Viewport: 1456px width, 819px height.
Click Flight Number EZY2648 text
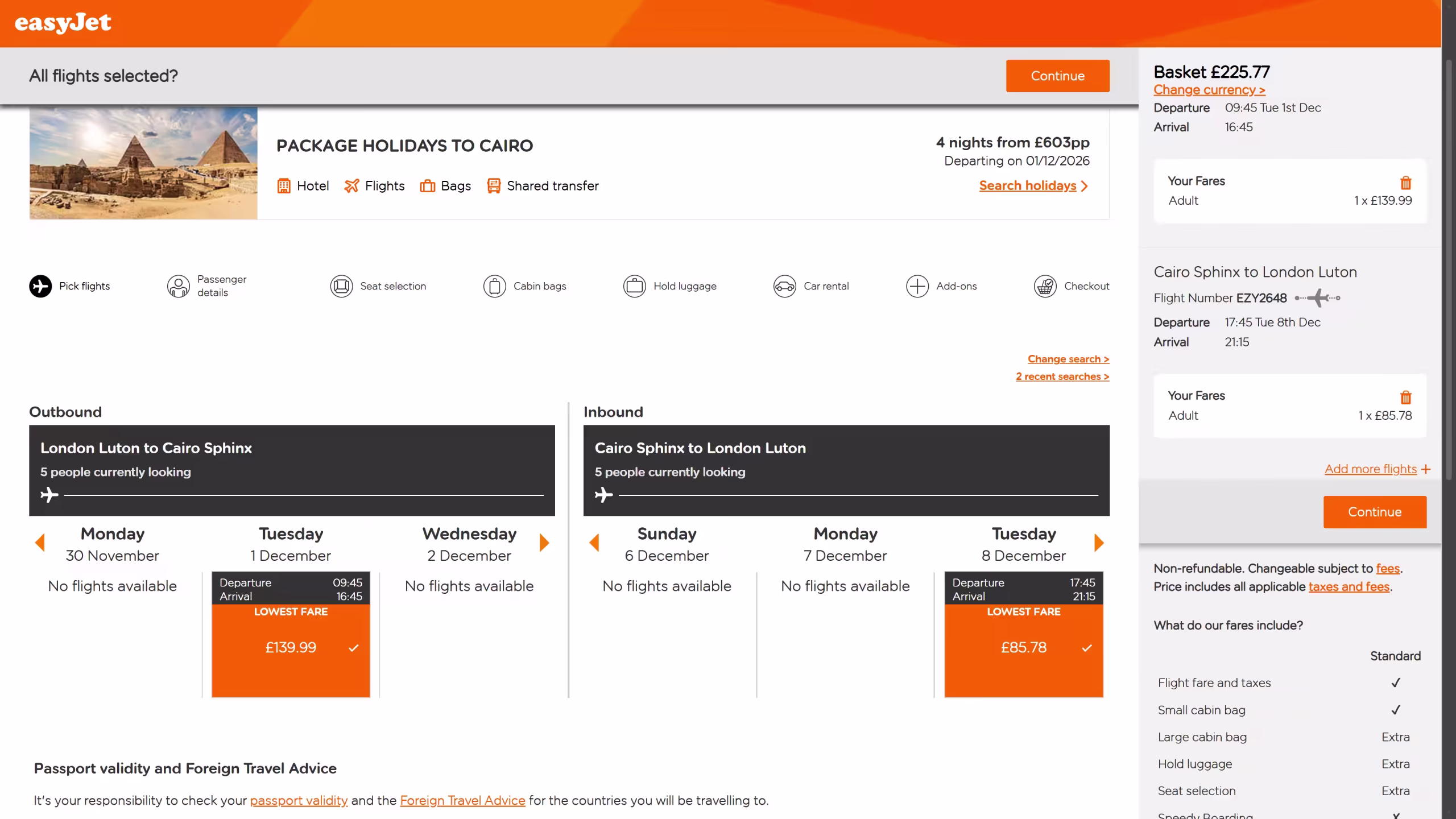click(x=1220, y=298)
